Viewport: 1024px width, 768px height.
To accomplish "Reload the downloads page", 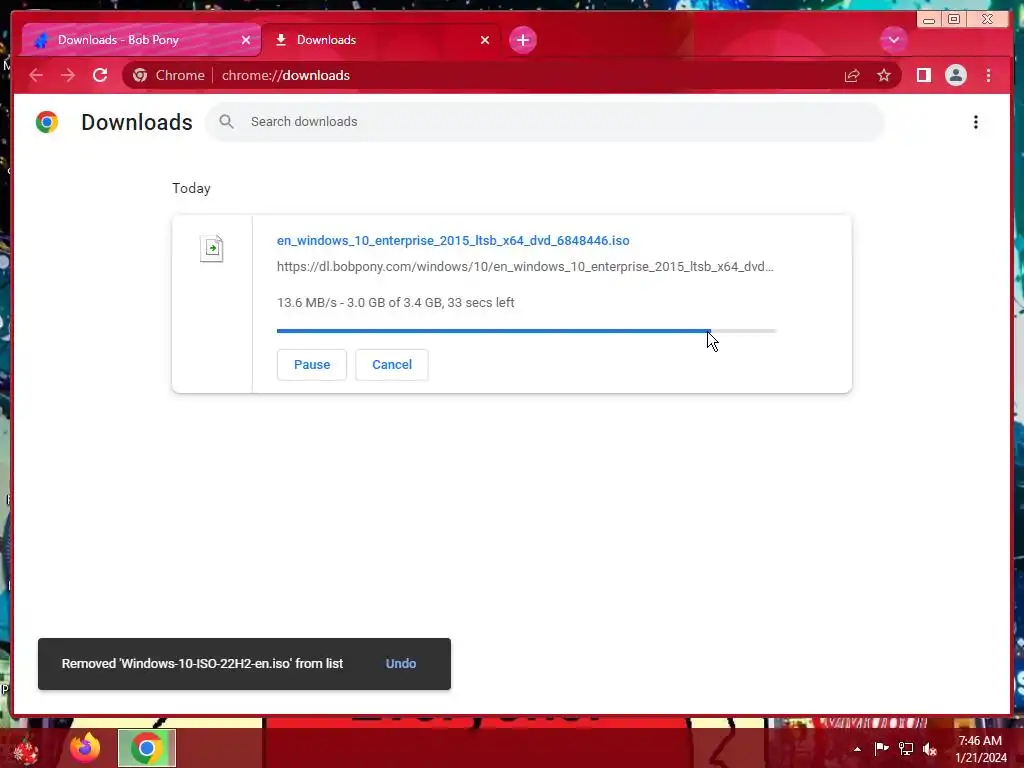I will click(x=100, y=75).
